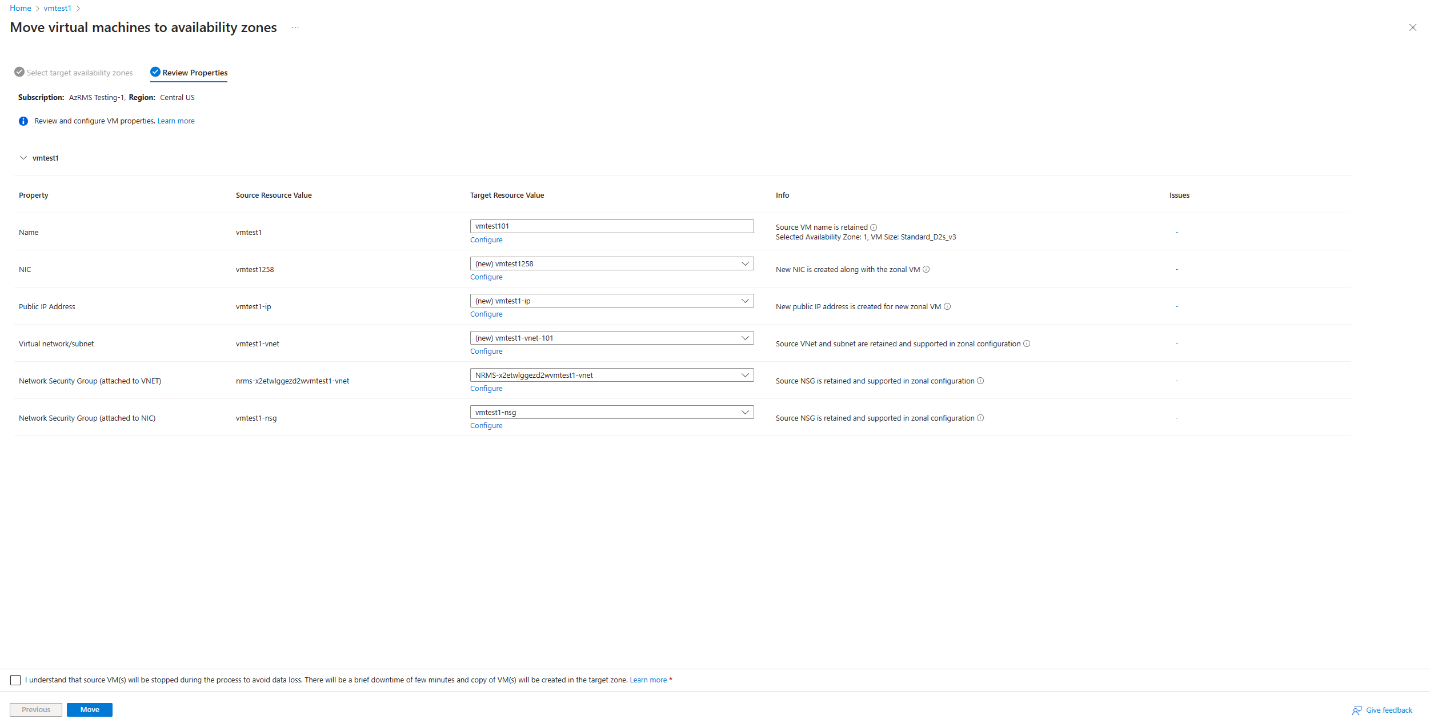Click the Name input containing vmtest101
Viewport: 1430px width, 723px height.
click(610, 226)
